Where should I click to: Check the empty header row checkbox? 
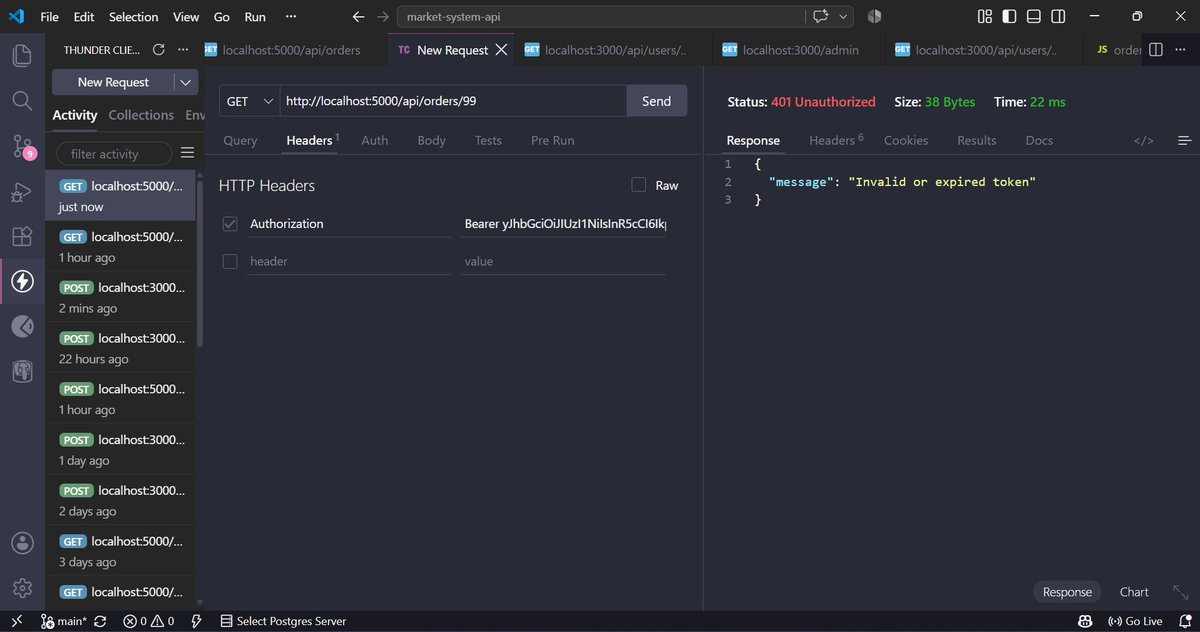pyautogui.click(x=230, y=261)
